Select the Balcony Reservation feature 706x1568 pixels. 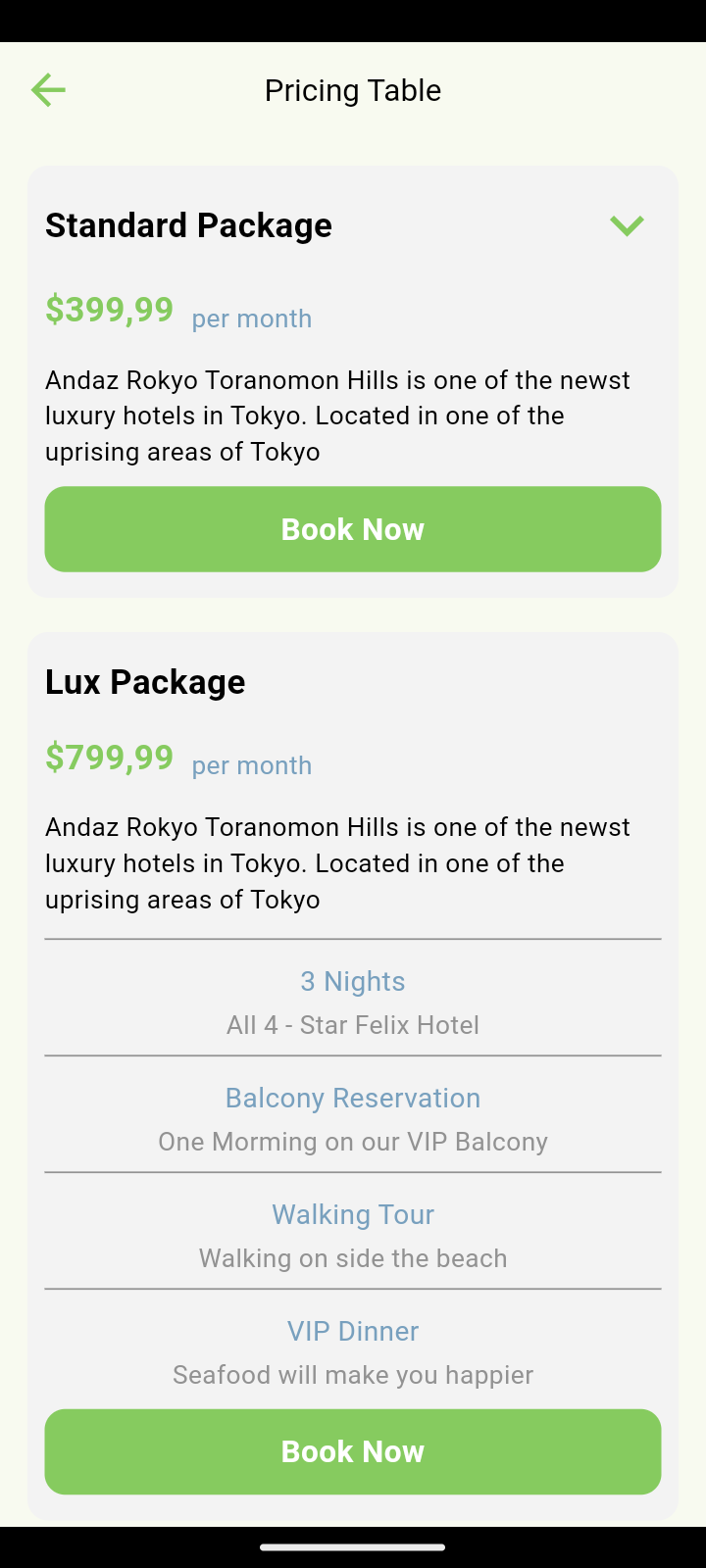(353, 1098)
